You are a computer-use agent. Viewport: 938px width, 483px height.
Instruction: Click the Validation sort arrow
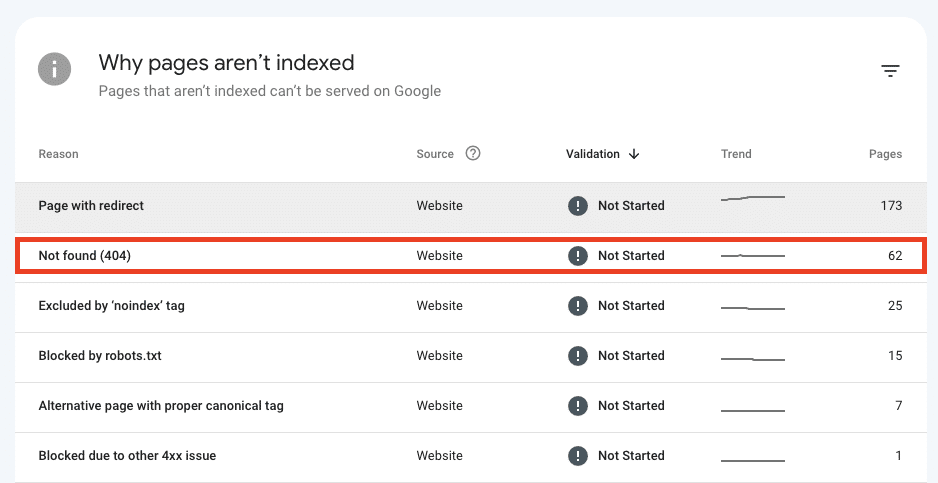tap(634, 154)
